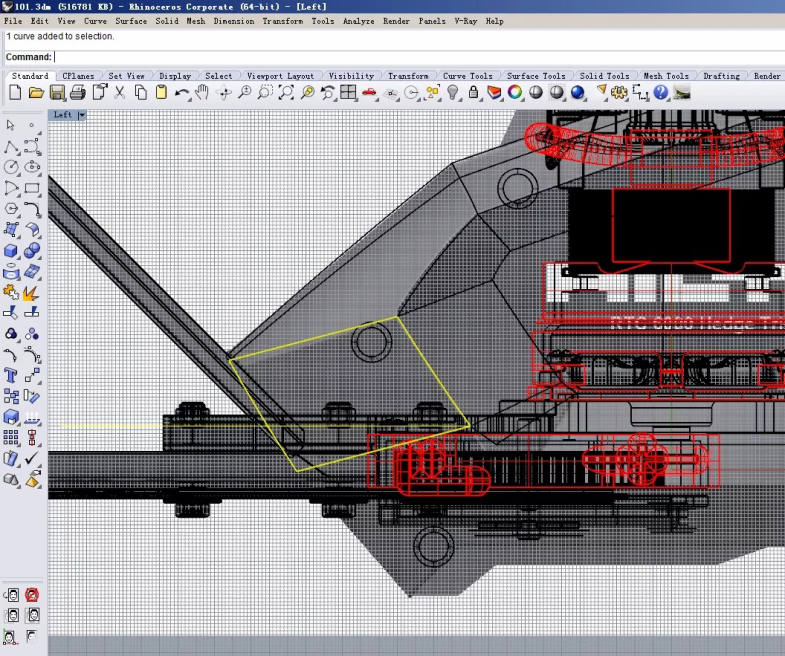
Task: Pick the Box solid tool
Action: coord(11,251)
